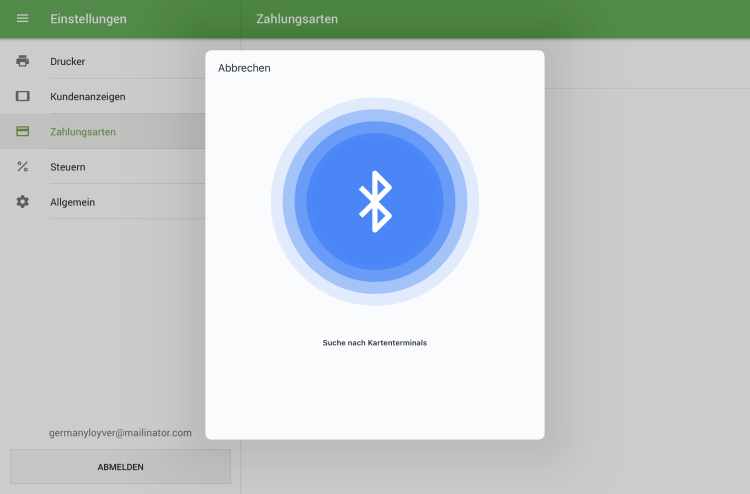Open the Drucker settings
This screenshot has width=750, height=494.
[103, 61]
